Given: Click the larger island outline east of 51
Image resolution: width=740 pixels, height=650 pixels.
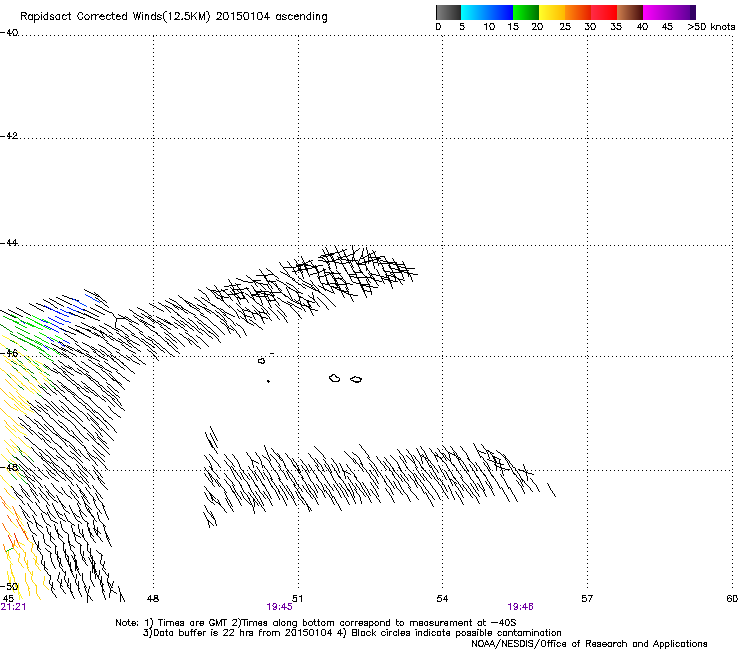Looking at the screenshot, I should 335,378.
